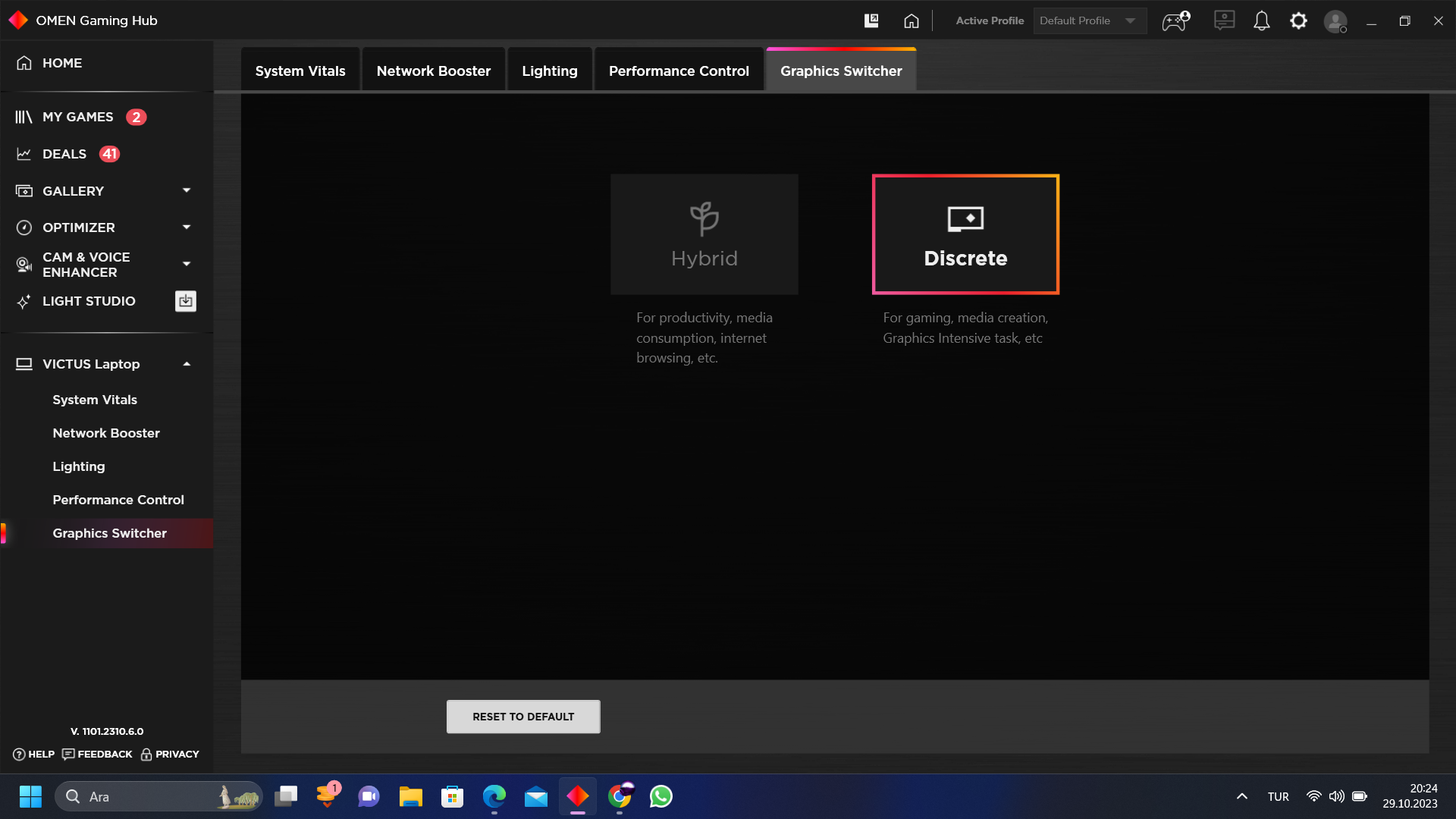Open the Active Profile dropdown

coord(1089,20)
